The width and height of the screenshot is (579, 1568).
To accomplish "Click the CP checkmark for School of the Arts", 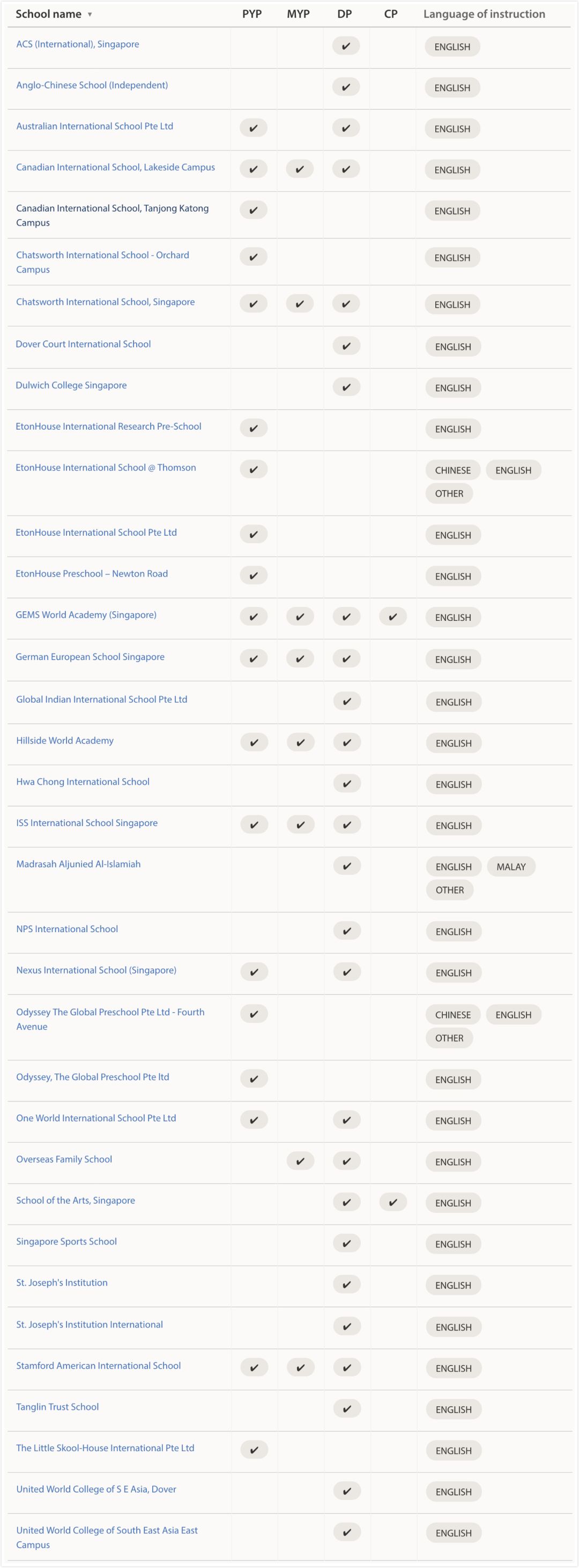I will [x=392, y=1202].
